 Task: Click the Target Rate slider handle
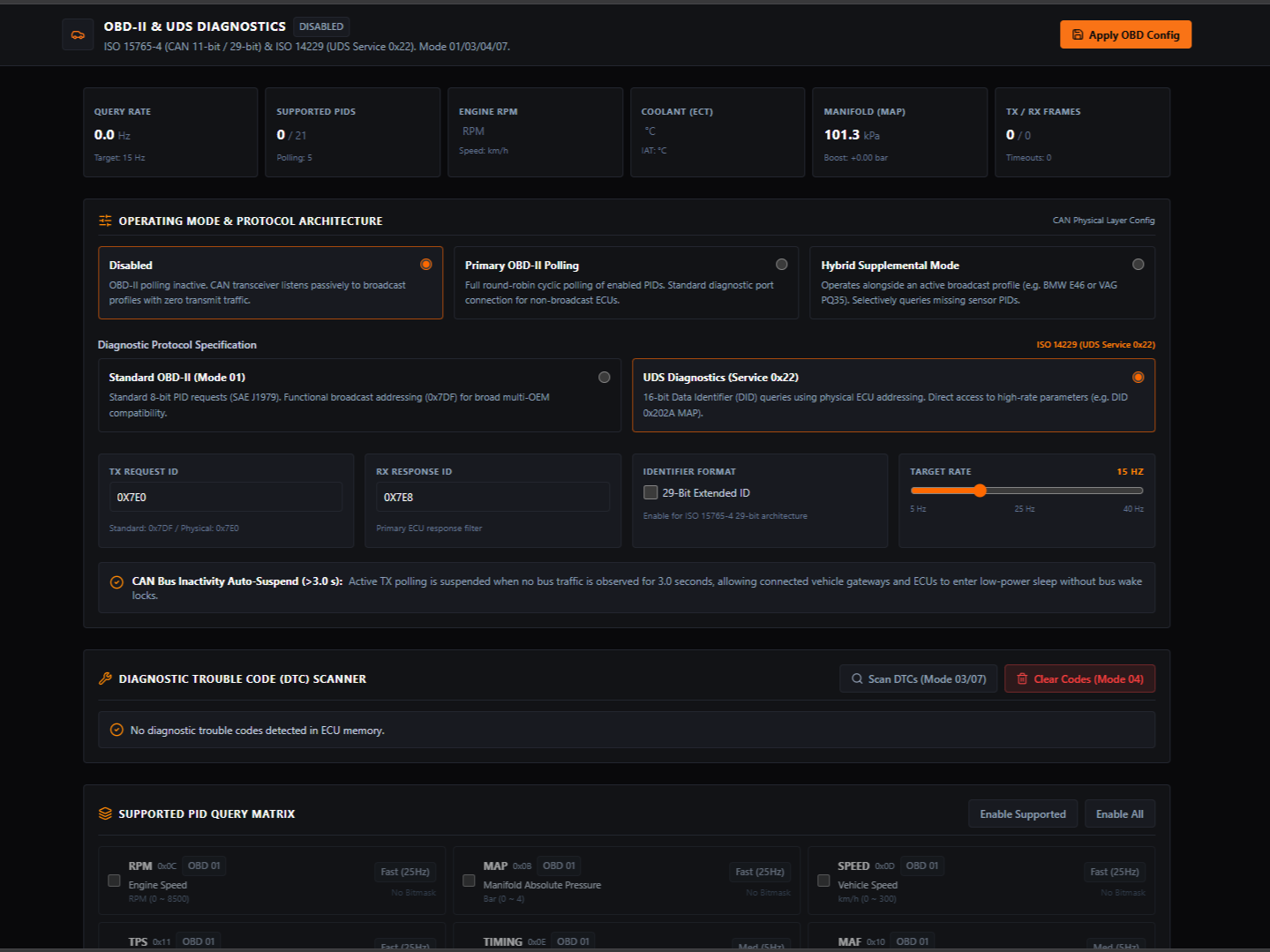(980, 491)
